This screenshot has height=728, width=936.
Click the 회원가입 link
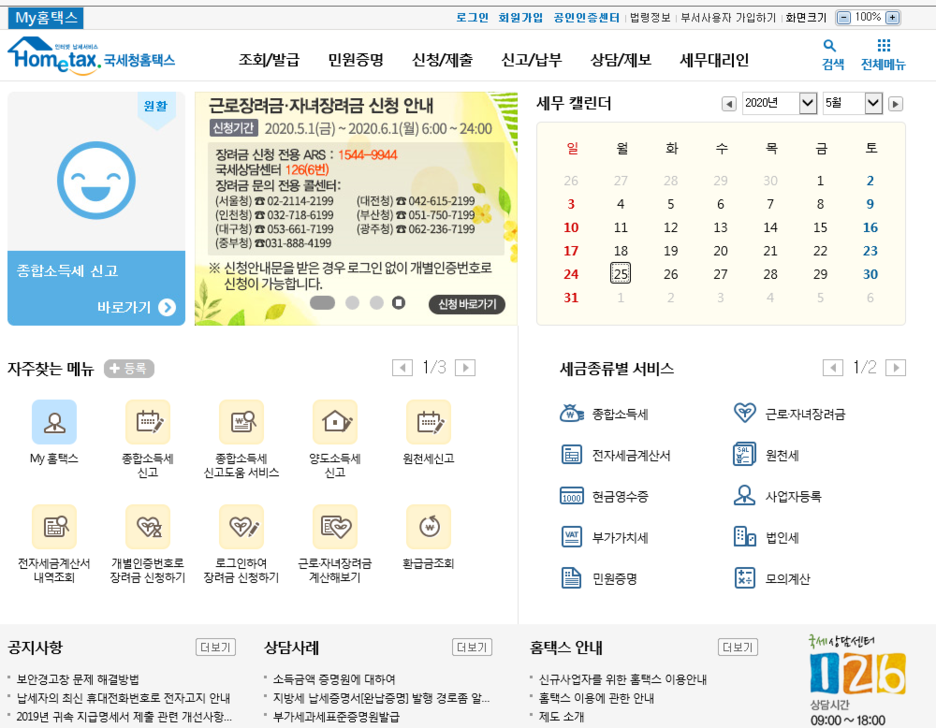pos(521,18)
